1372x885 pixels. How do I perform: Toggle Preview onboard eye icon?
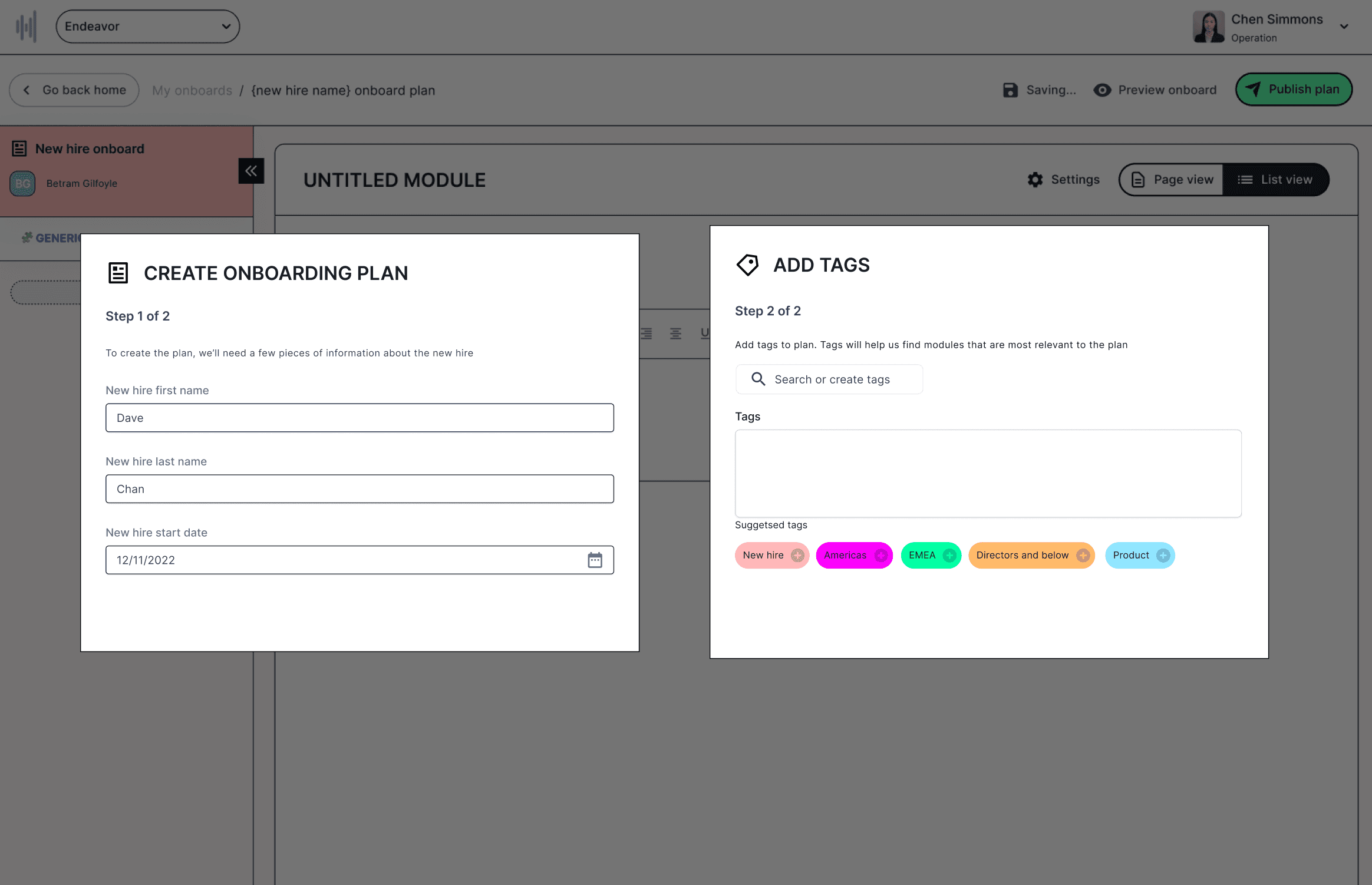click(1102, 90)
